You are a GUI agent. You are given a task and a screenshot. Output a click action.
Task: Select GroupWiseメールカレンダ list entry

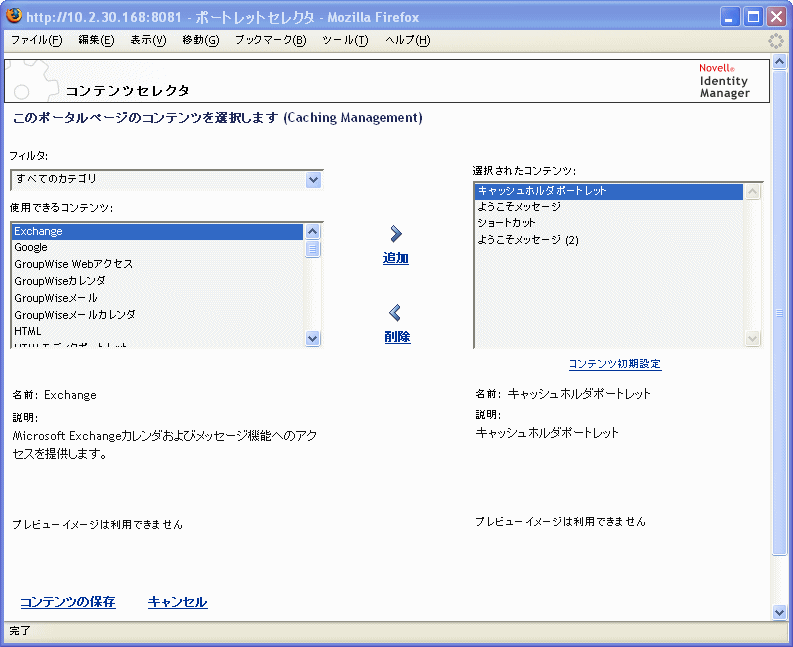click(158, 315)
